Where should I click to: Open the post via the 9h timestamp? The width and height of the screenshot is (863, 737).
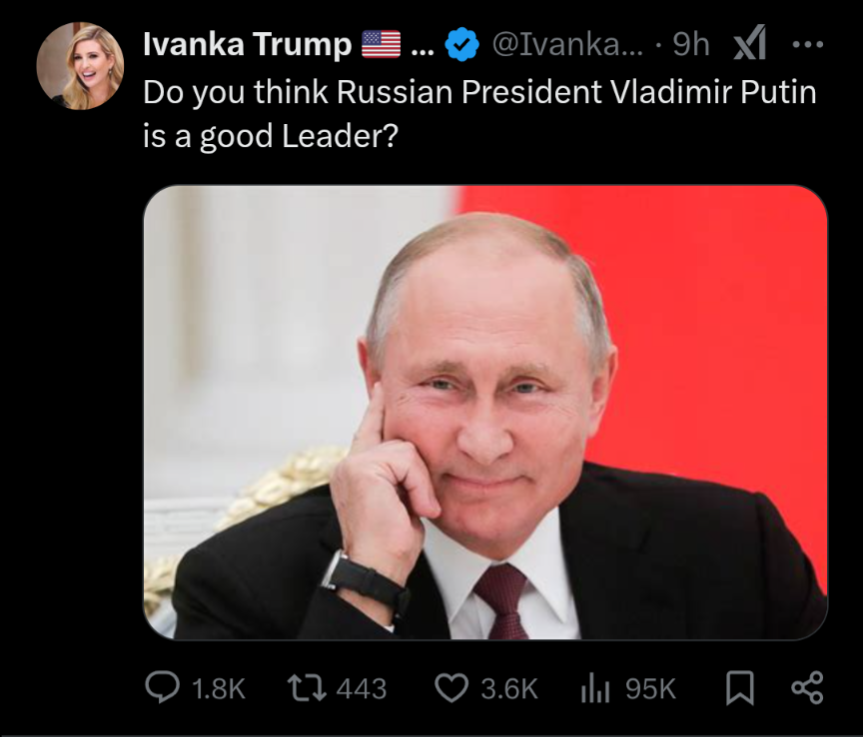point(691,44)
